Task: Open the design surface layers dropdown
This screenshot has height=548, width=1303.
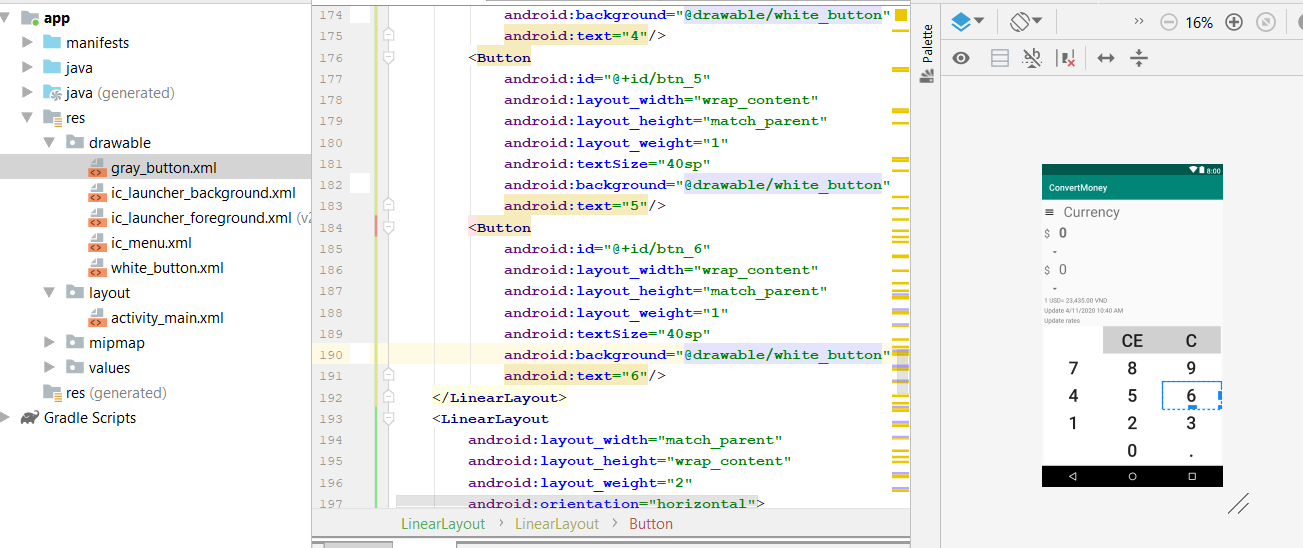Action: (x=967, y=21)
